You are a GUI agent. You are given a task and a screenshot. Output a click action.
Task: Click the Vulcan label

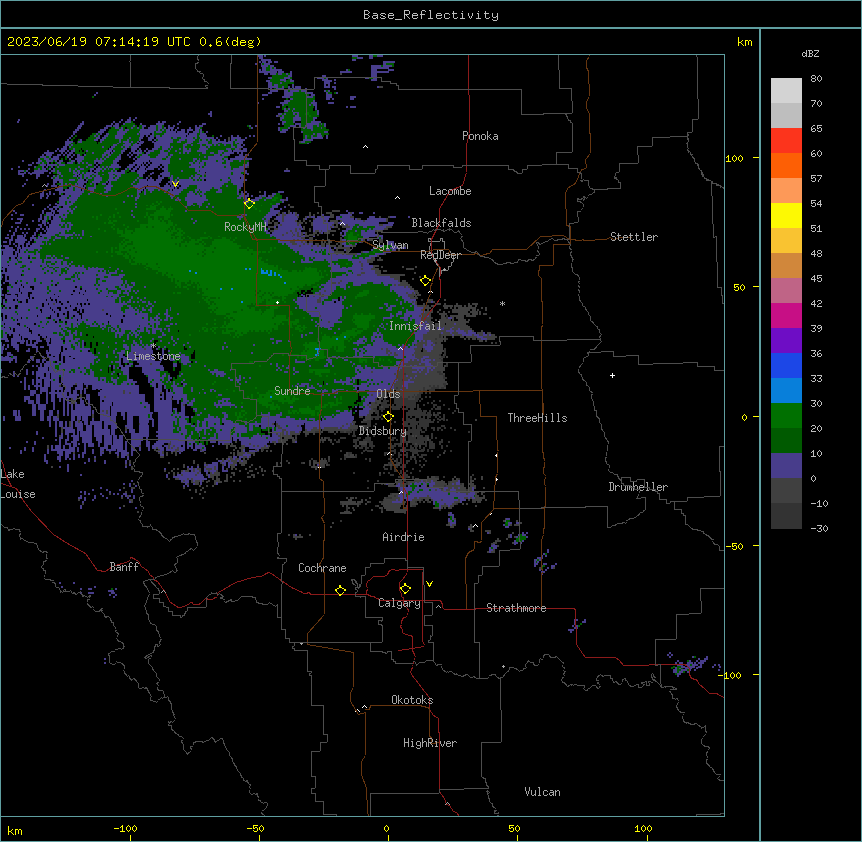pos(542,792)
